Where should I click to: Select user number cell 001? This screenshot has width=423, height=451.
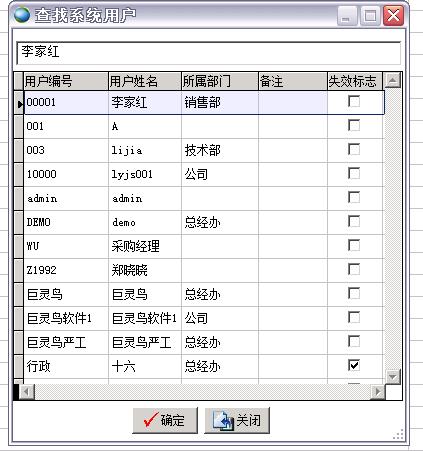(66, 127)
